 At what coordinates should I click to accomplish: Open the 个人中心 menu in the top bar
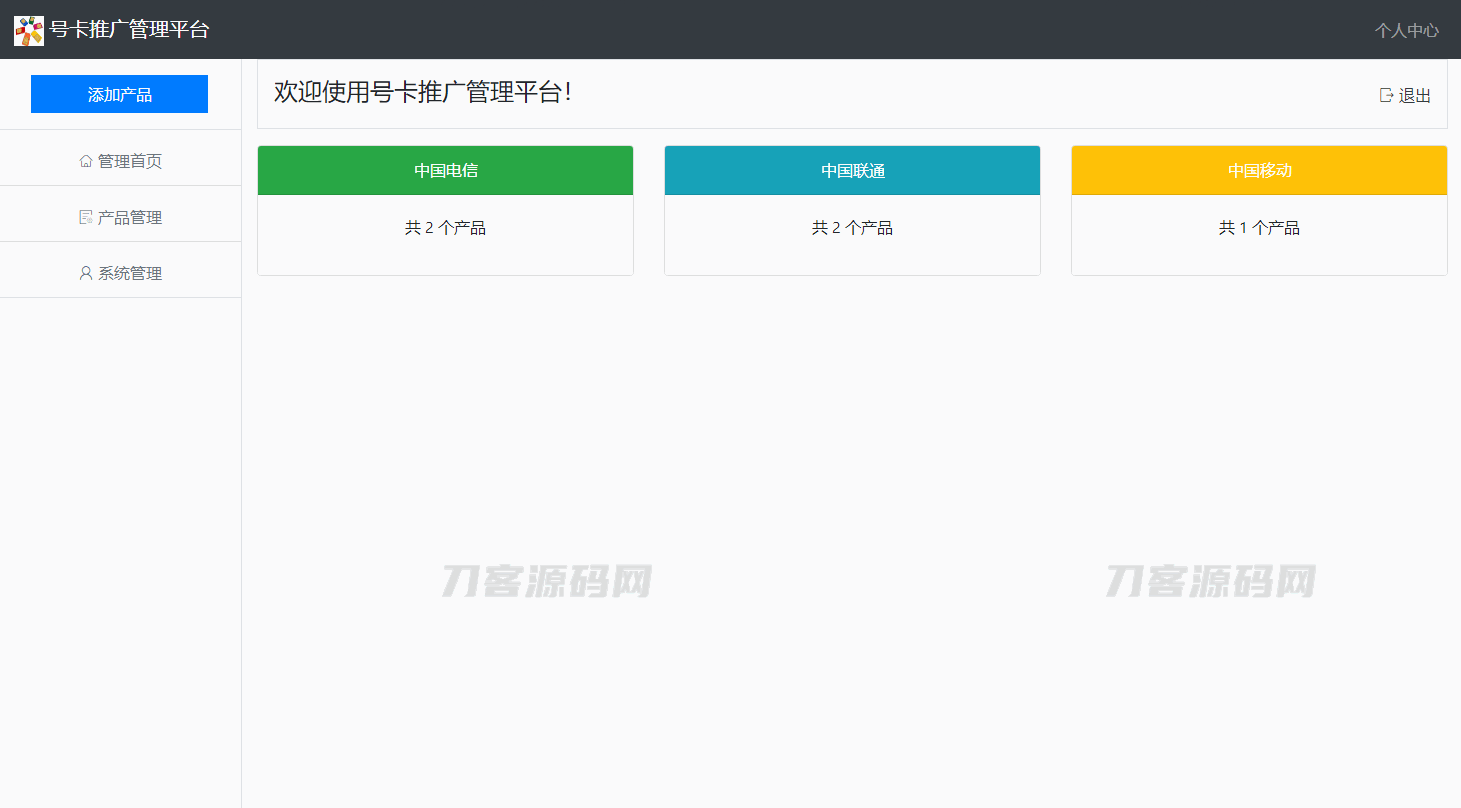pyautogui.click(x=1406, y=30)
